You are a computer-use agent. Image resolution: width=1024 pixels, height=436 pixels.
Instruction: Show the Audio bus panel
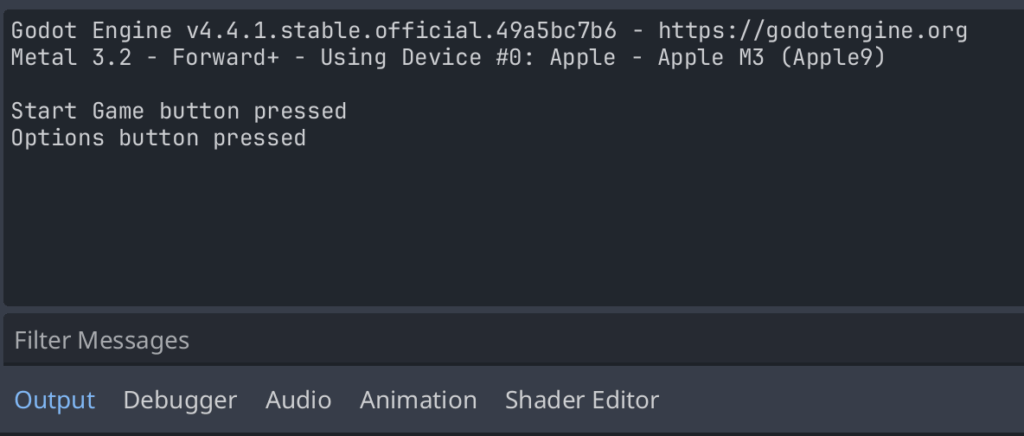click(298, 401)
